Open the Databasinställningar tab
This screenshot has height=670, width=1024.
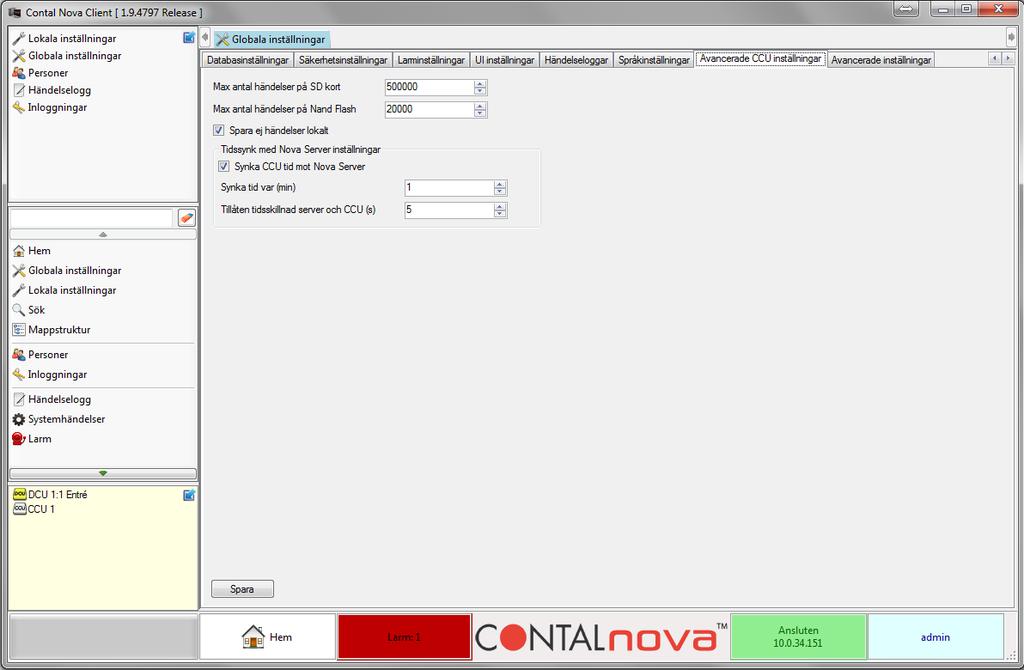click(x=248, y=60)
